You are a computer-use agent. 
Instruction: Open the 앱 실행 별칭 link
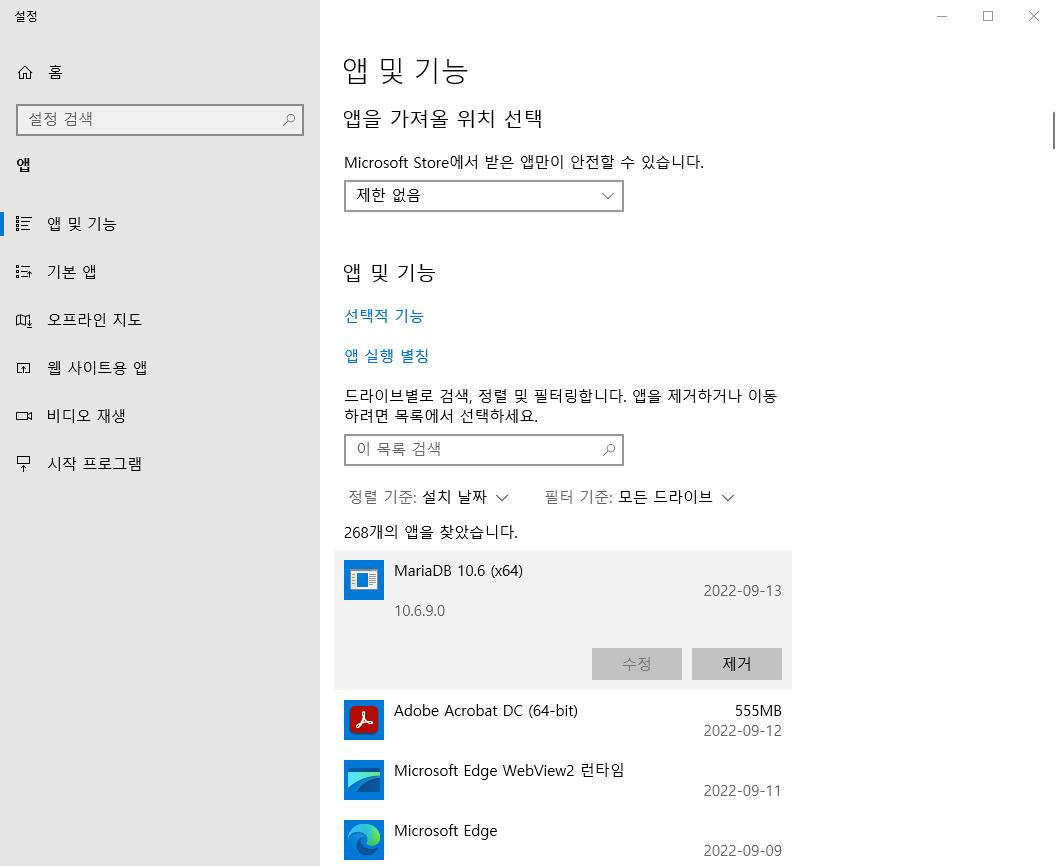(386, 356)
